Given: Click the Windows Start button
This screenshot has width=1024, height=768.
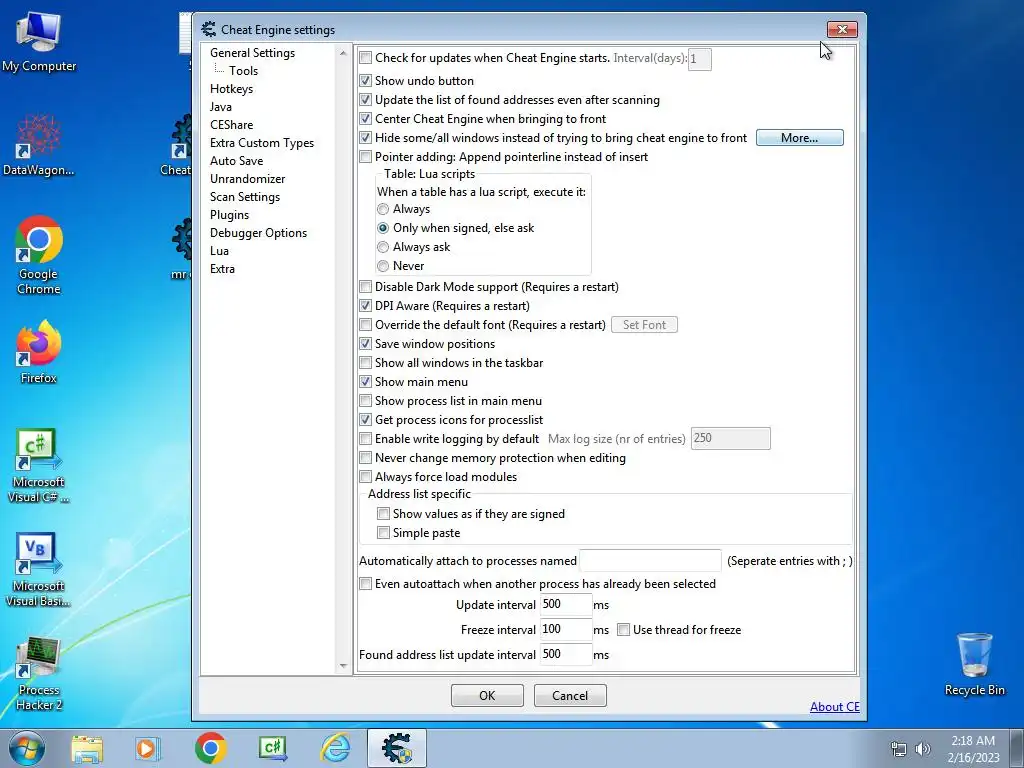Looking at the screenshot, I should pos(27,748).
